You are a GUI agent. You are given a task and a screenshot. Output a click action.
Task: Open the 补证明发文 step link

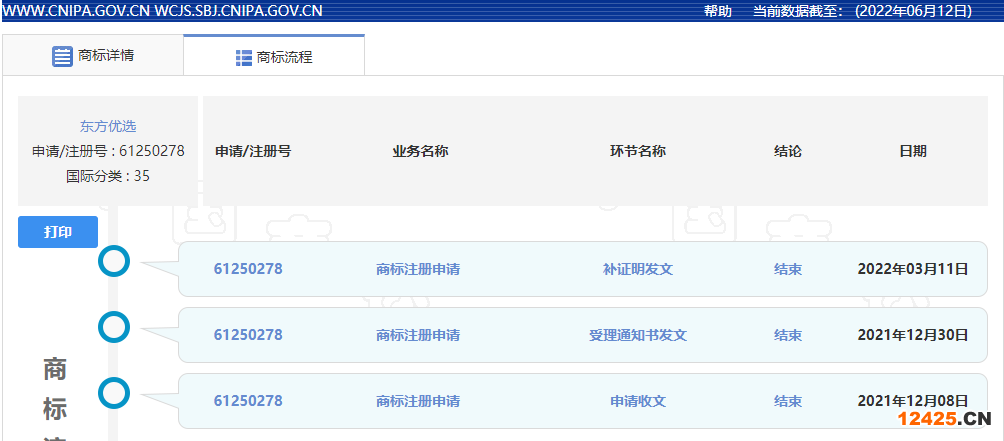click(x=638, y=269)
